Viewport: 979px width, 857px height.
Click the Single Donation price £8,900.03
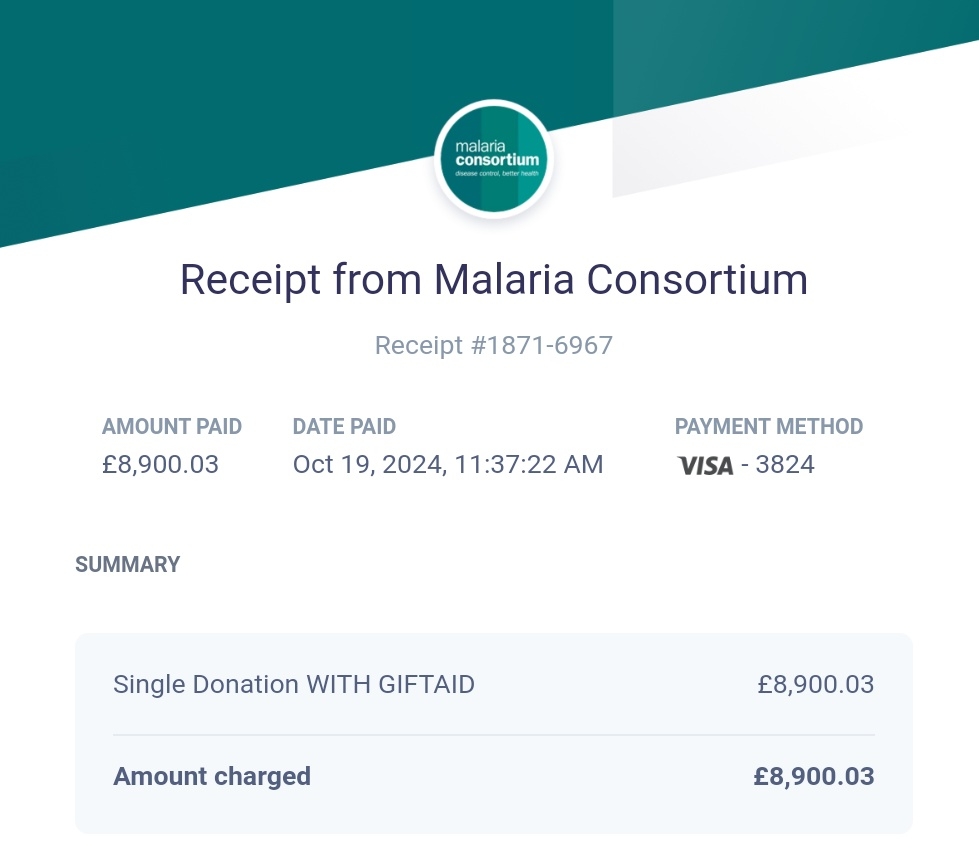(x=815, y=685)
